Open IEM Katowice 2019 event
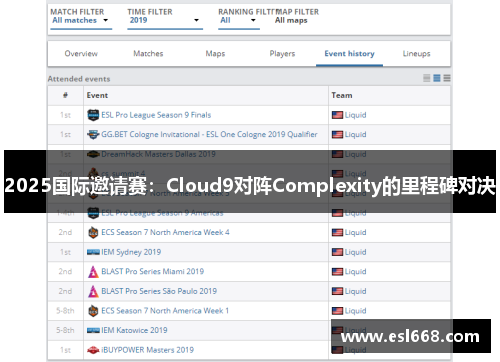This screenshot has height=362, width=500. [134, 330]
